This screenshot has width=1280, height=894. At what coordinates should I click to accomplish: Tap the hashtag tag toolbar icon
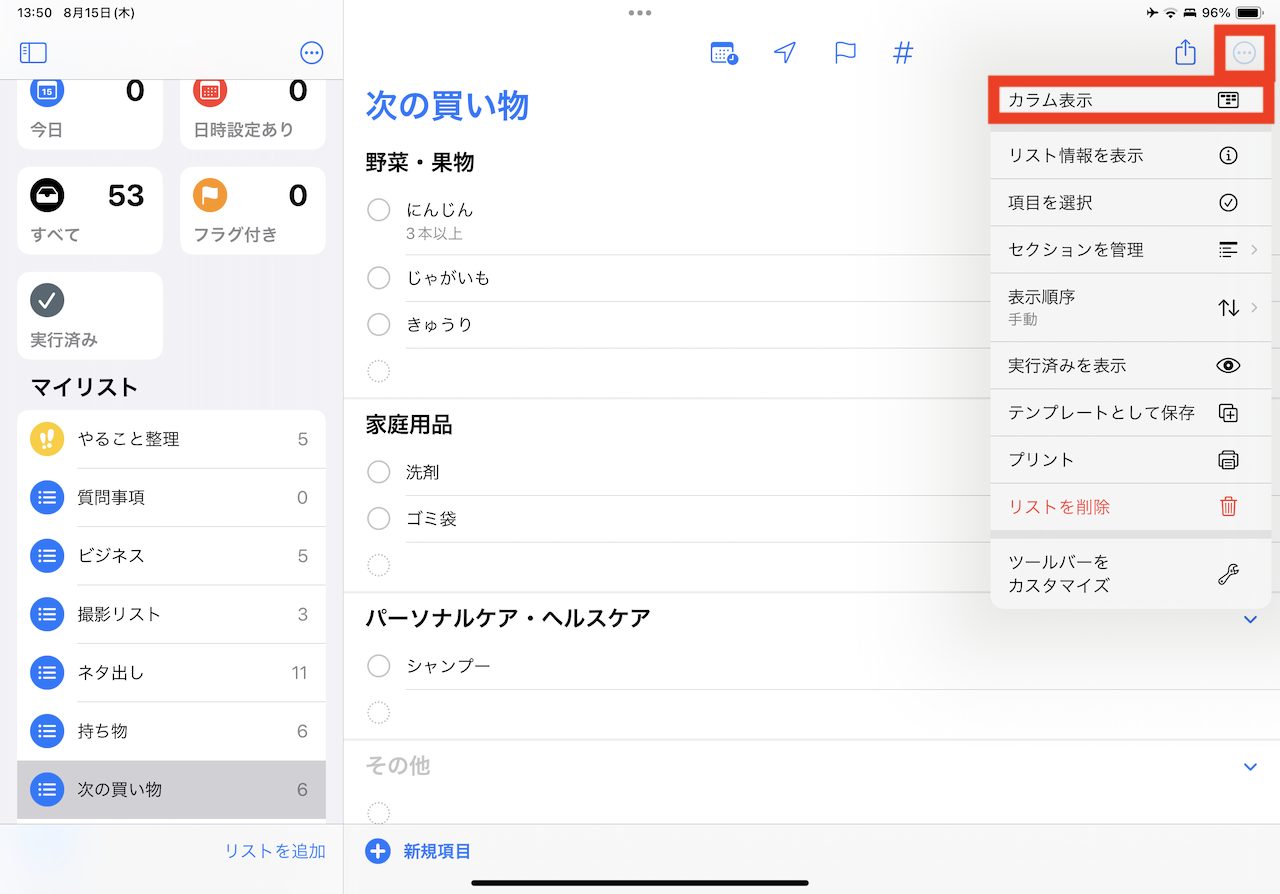(x=903, y=53)
